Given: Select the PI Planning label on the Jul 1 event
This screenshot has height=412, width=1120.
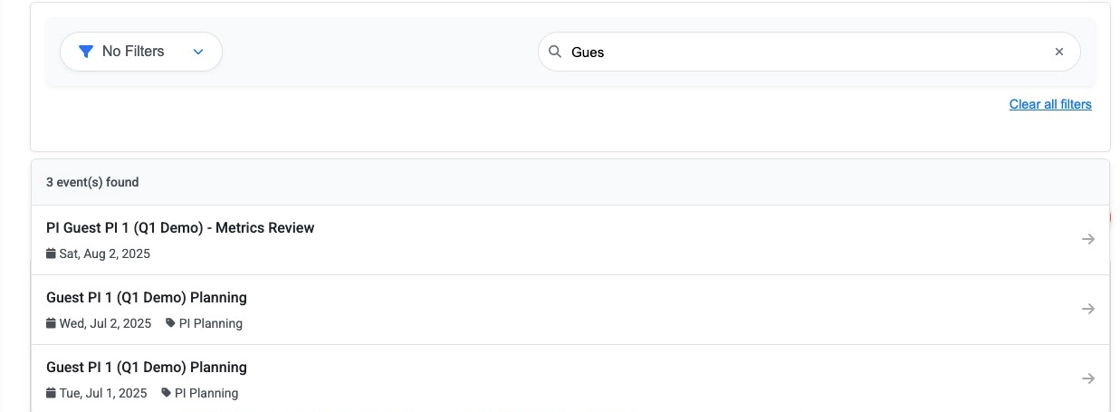Looking at the screenshot, I should click(x=206, y=393).
